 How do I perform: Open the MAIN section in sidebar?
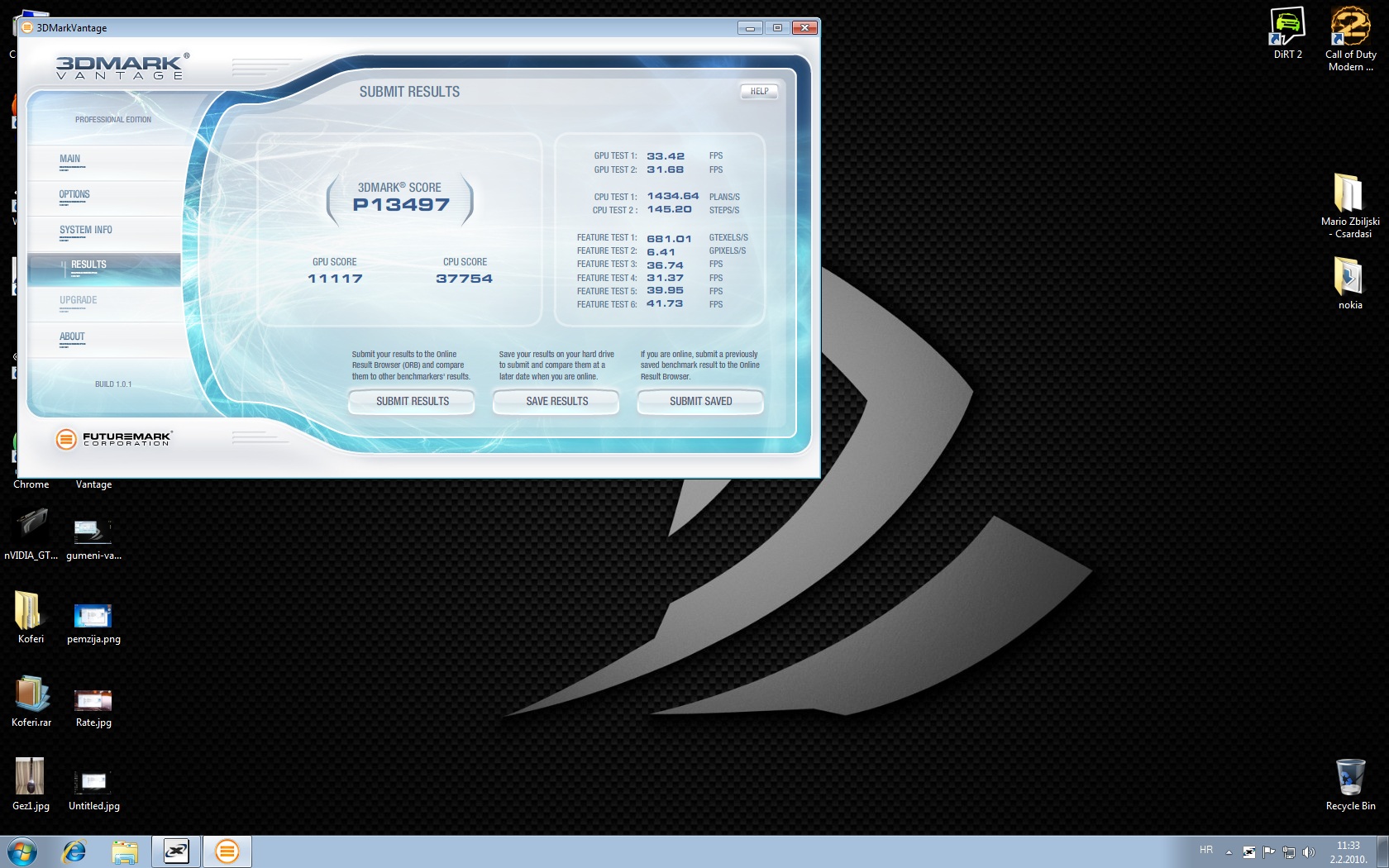(x=104, y=163)
